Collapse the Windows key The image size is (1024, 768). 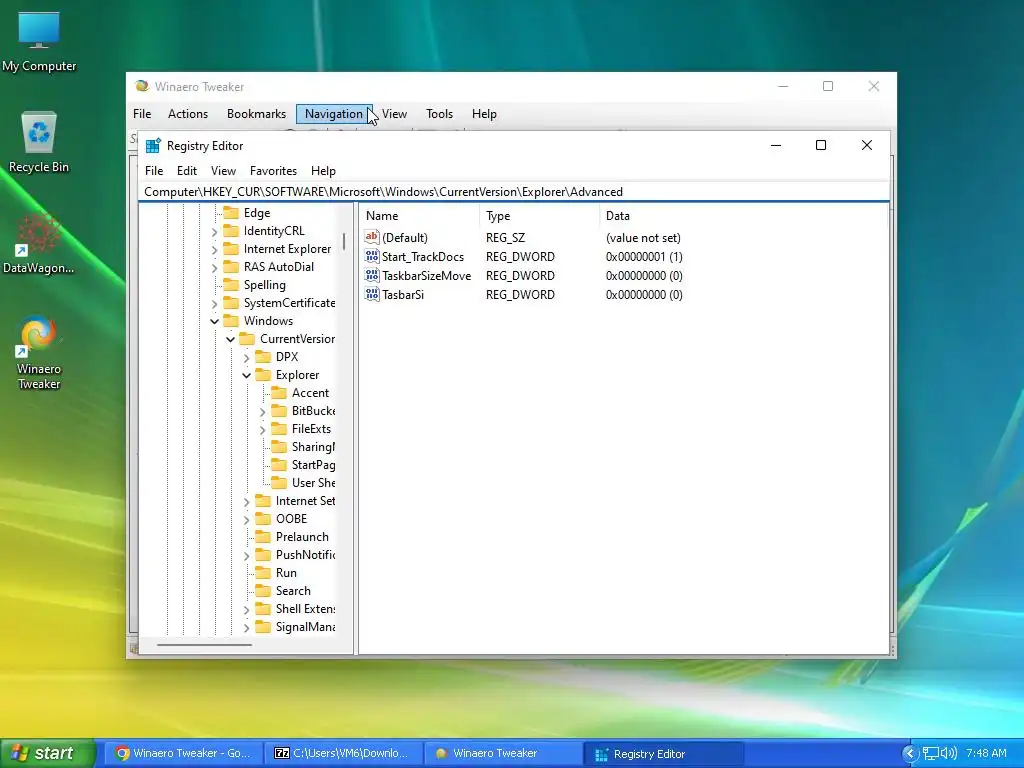point(214,321)
